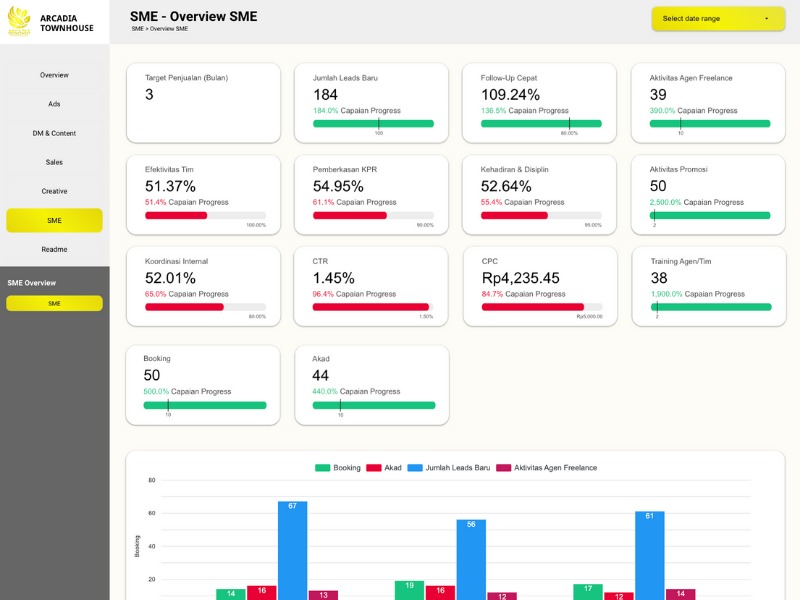Open the Readme page
The height and width of the screenshot is (600, 800).
54,249
